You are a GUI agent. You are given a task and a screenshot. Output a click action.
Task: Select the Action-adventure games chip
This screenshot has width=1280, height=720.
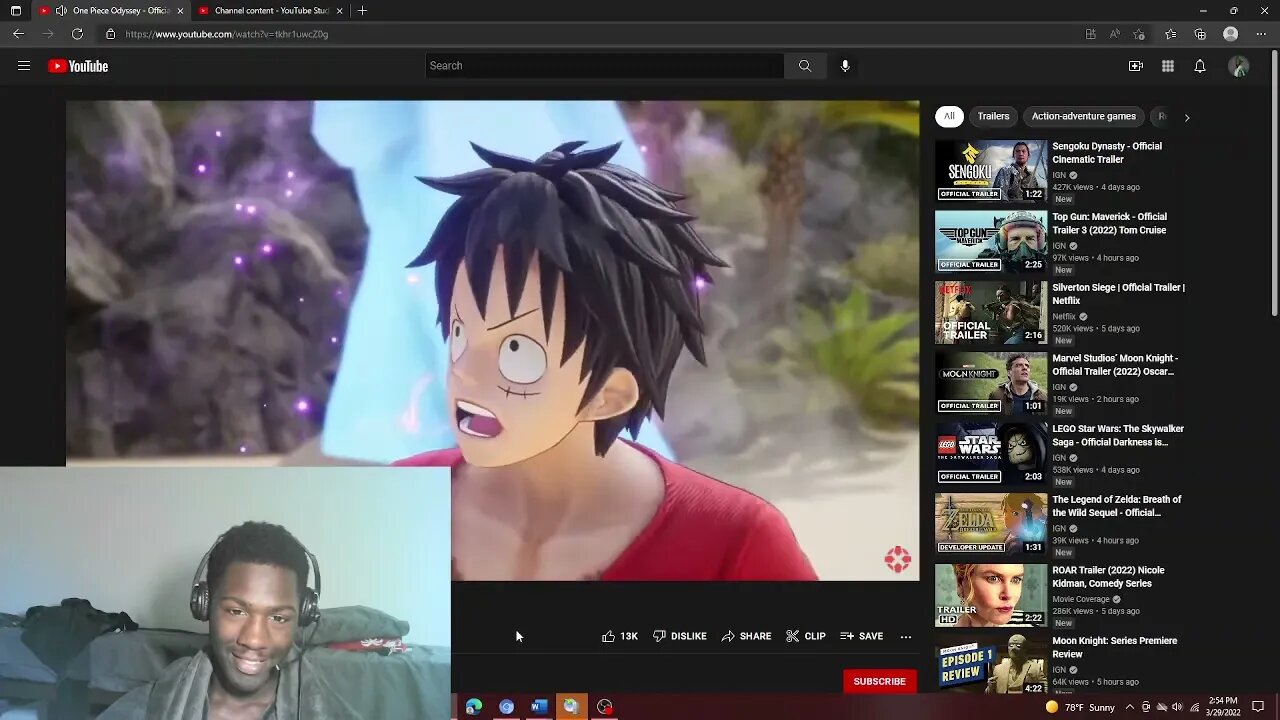(1084, 116)
